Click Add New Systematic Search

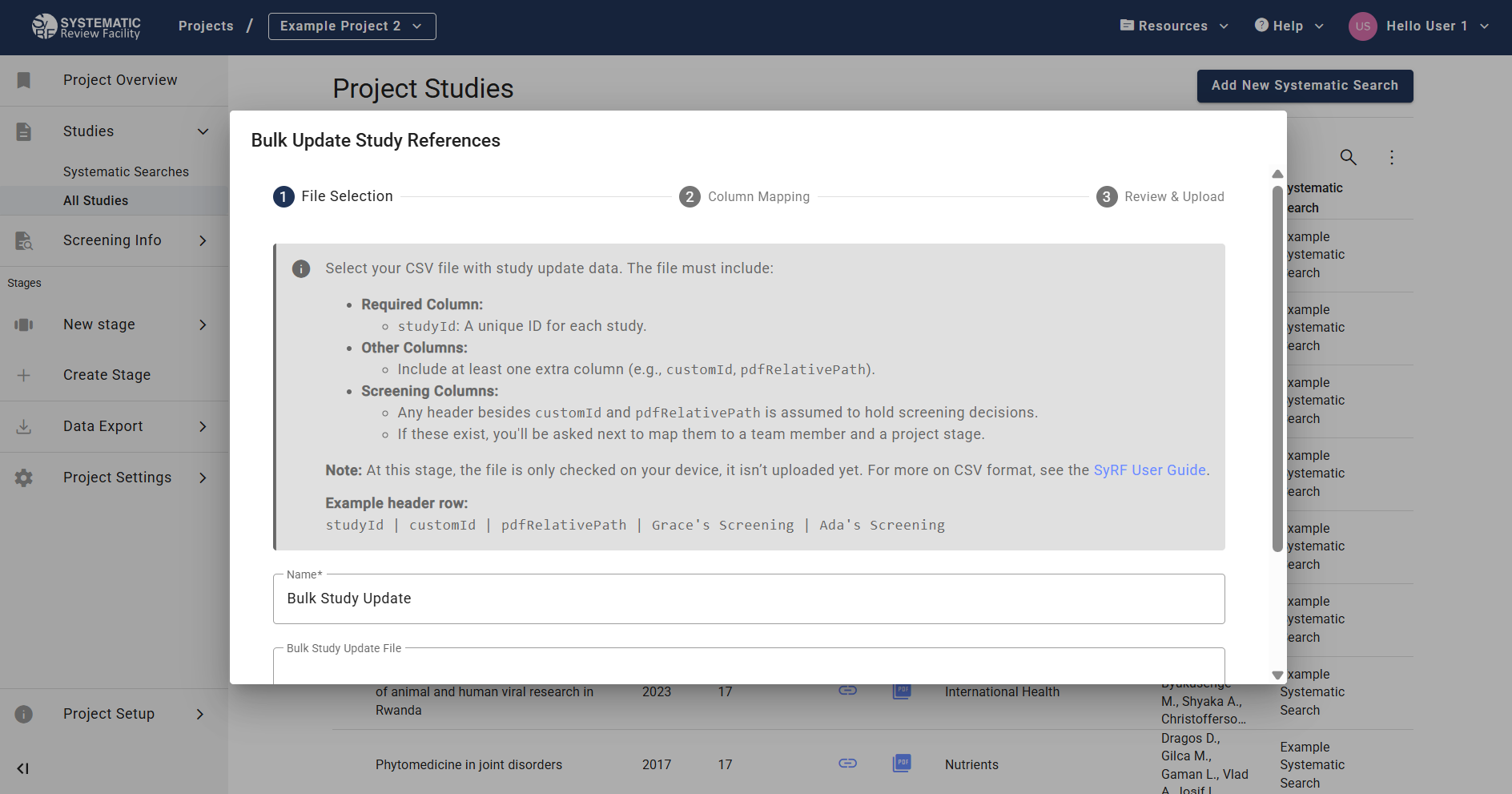(x=1305, y=86)
